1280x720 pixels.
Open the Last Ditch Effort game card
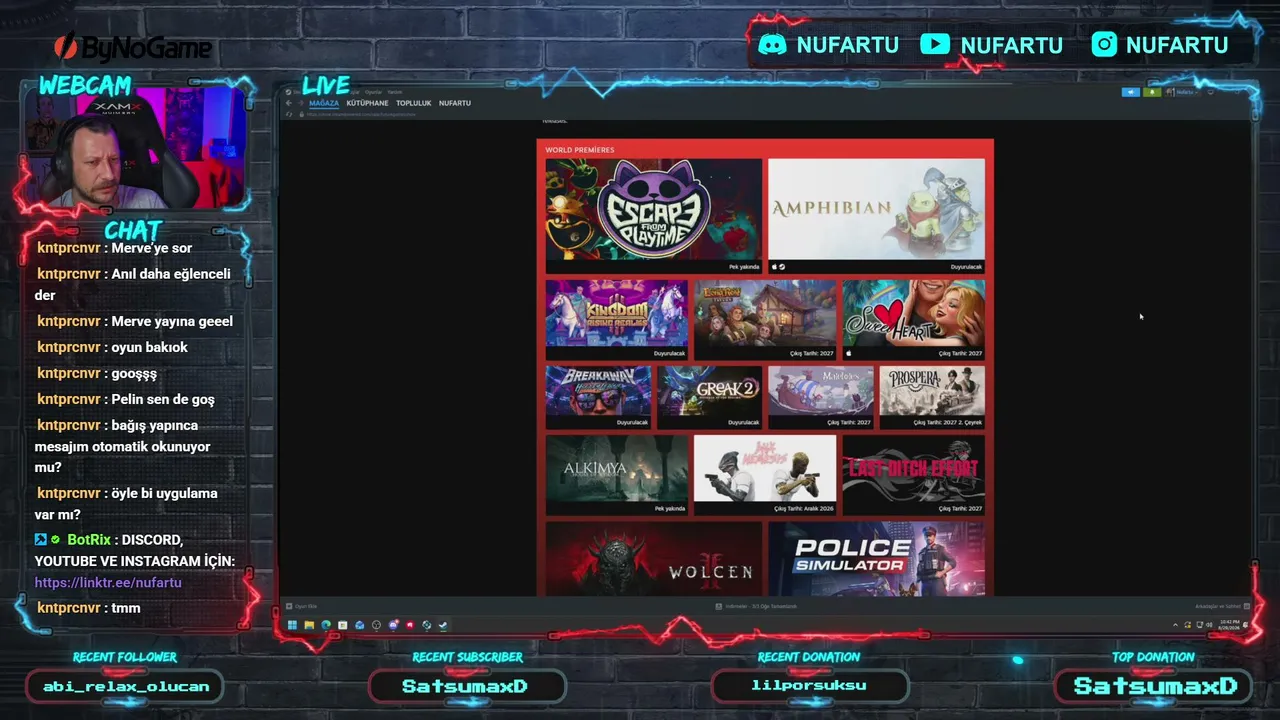(x=913, y=474)
